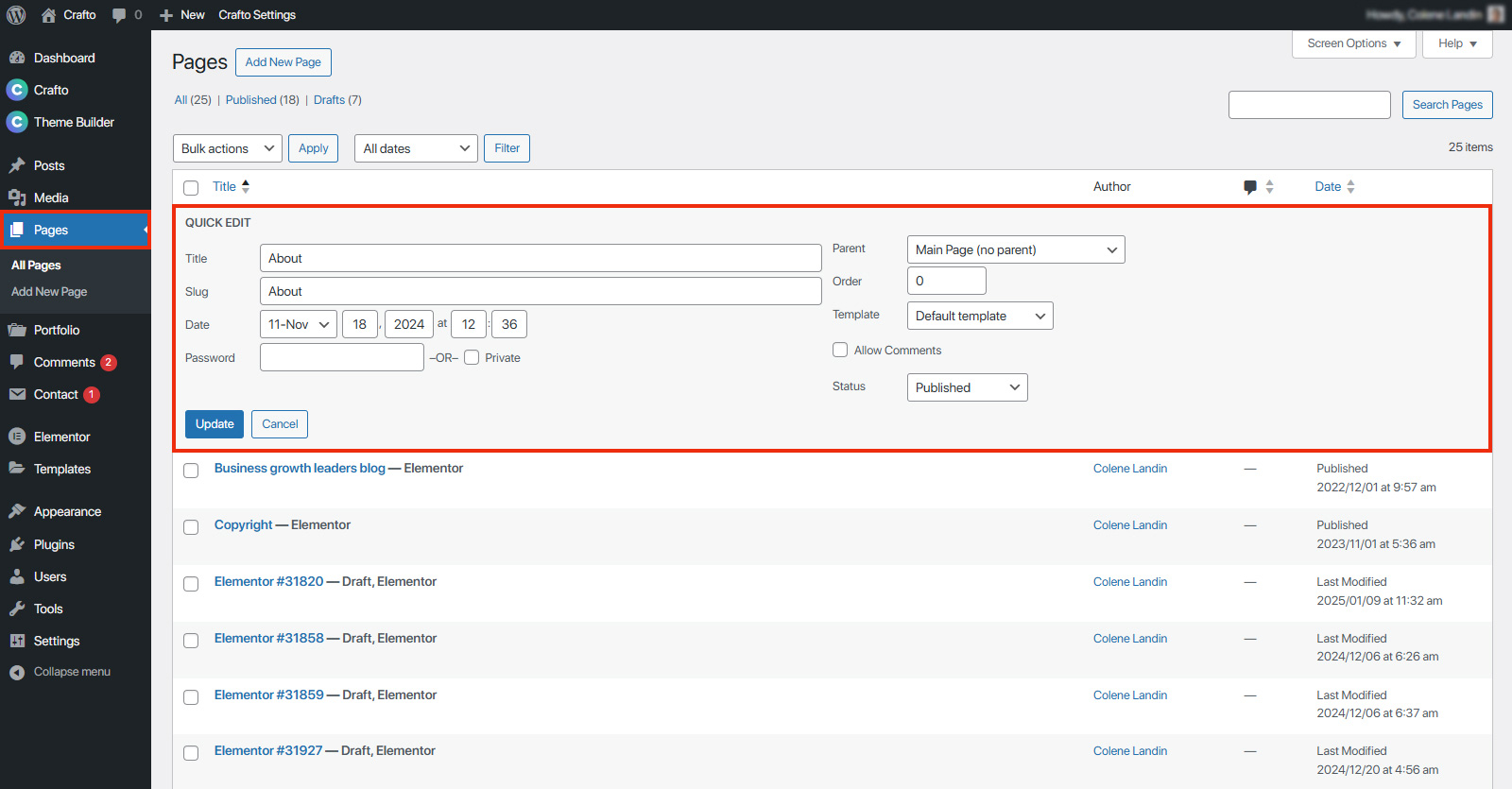Click the Date column sort arrows
This screenshot has width=1512, height=789.
tap(1350, 187)
